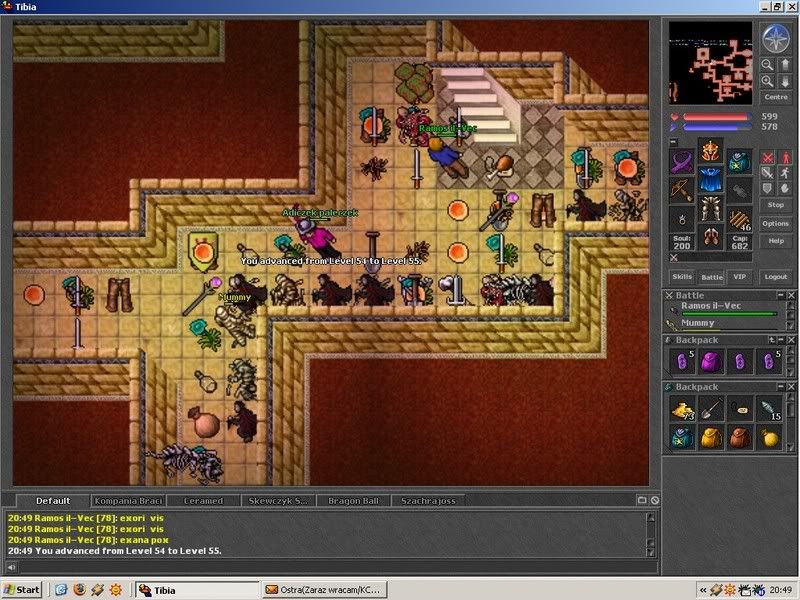Click the Soul value 200
This screenshot has width=800, height=600.
[x=682, y=242]
